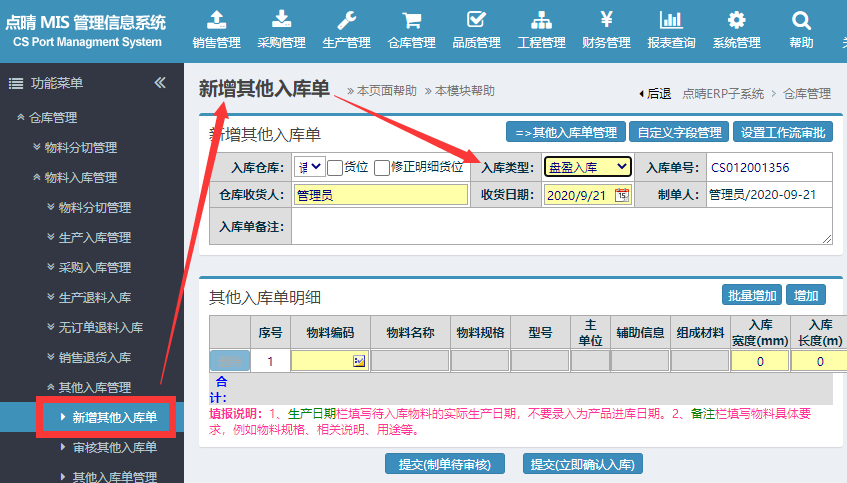Screen dimensions: 847x483
Task: Click into the 入库单备注 text area
Action: pyautogui.click(x=561, y=227)
